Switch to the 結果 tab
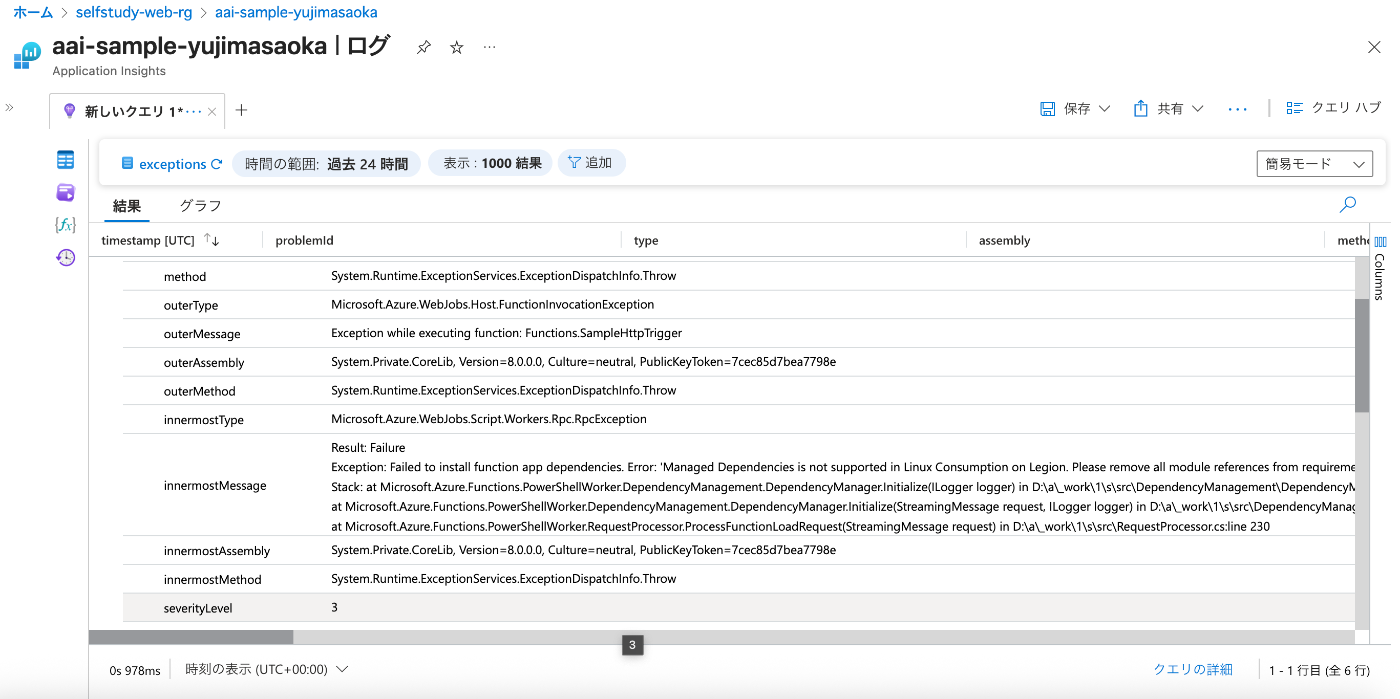 (127, 206)
